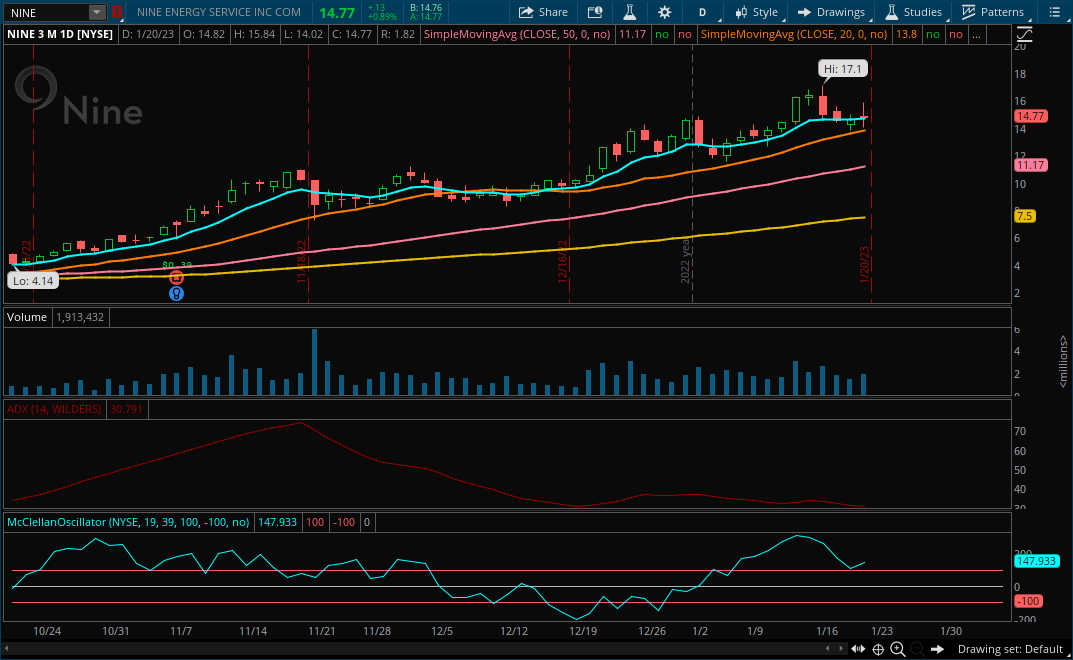Click the 14.77 last price axis label
1073x660 pixels.
point(1031,116)
